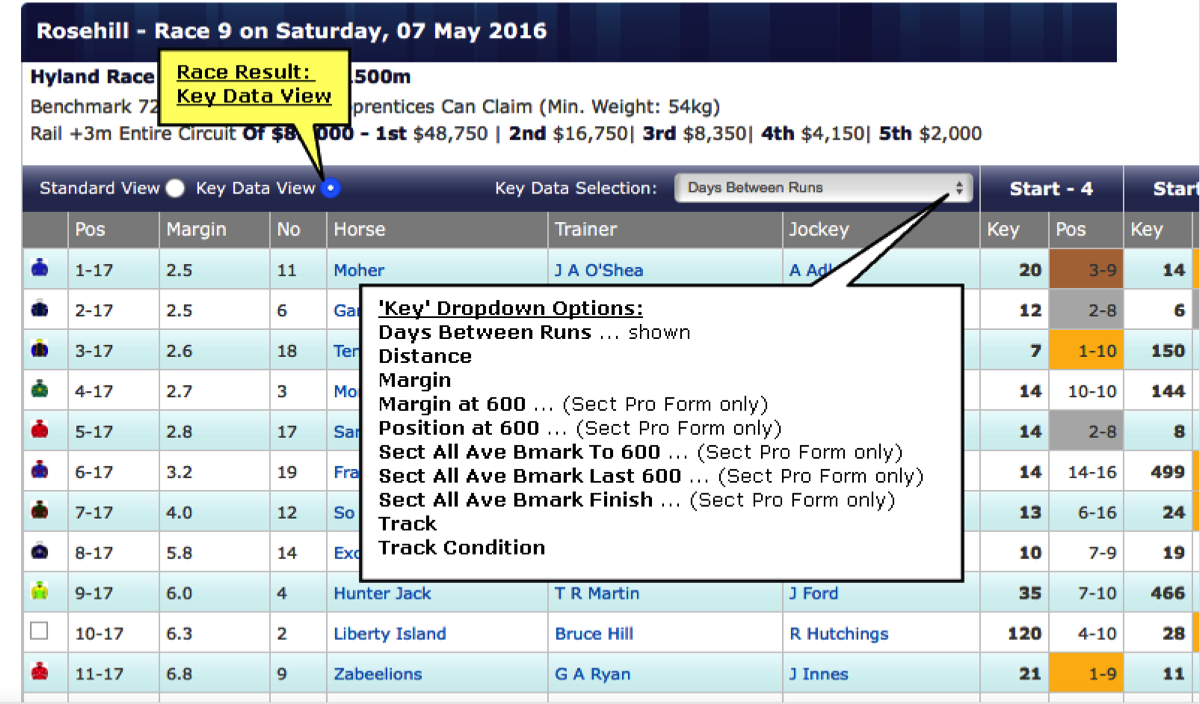The height and width of the screenshot is (704, 1200).
Task: Open the Key Data Selection dropdown
Action: click(x=822, y=188)
